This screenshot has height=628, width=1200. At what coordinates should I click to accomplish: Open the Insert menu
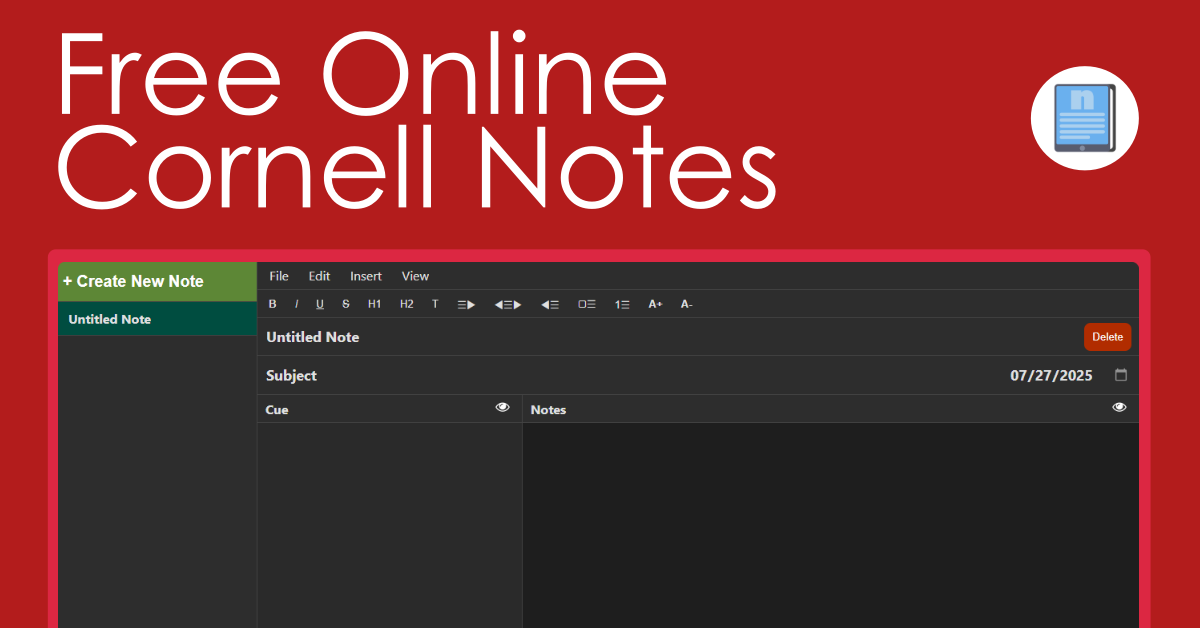tap(365, 276)
